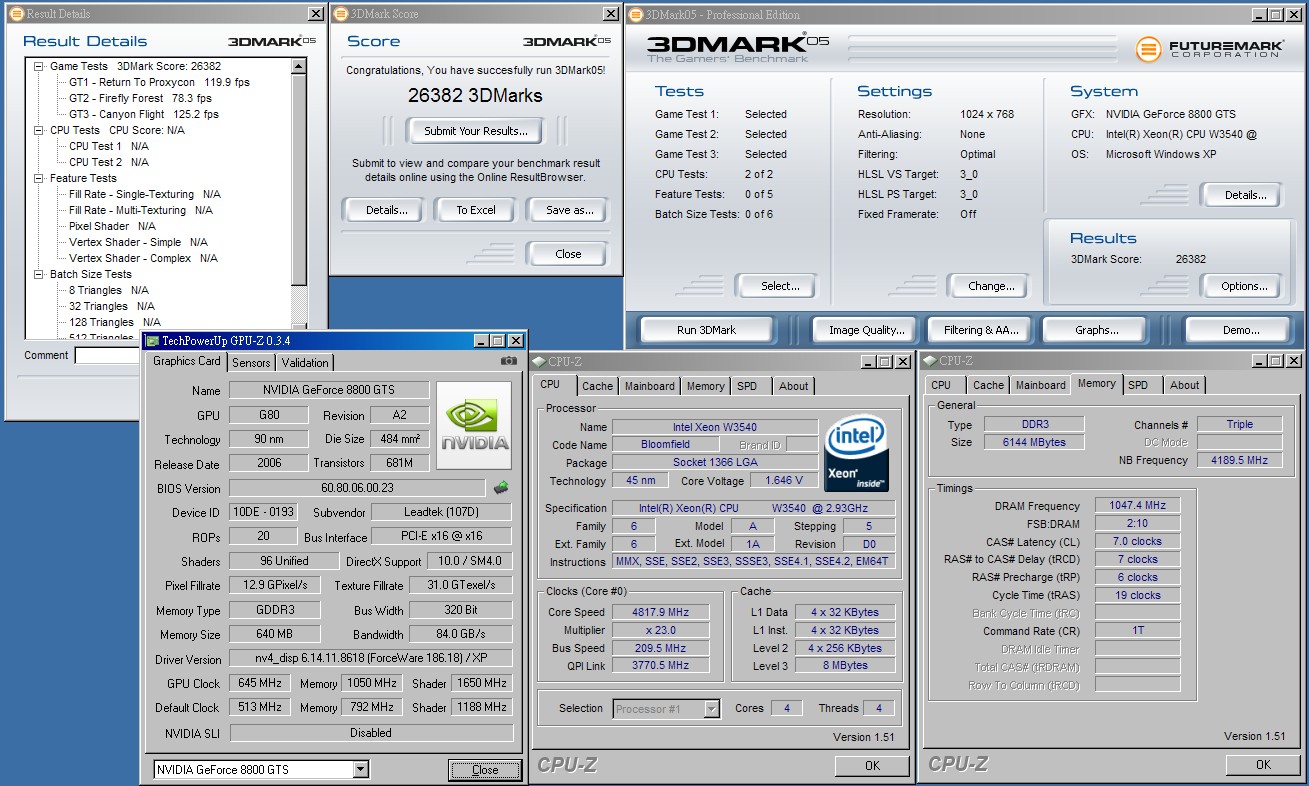Screen dimensions: 1309x786
Task: Collapse the CPU Tests tree node
Action: tap(39, 130)
